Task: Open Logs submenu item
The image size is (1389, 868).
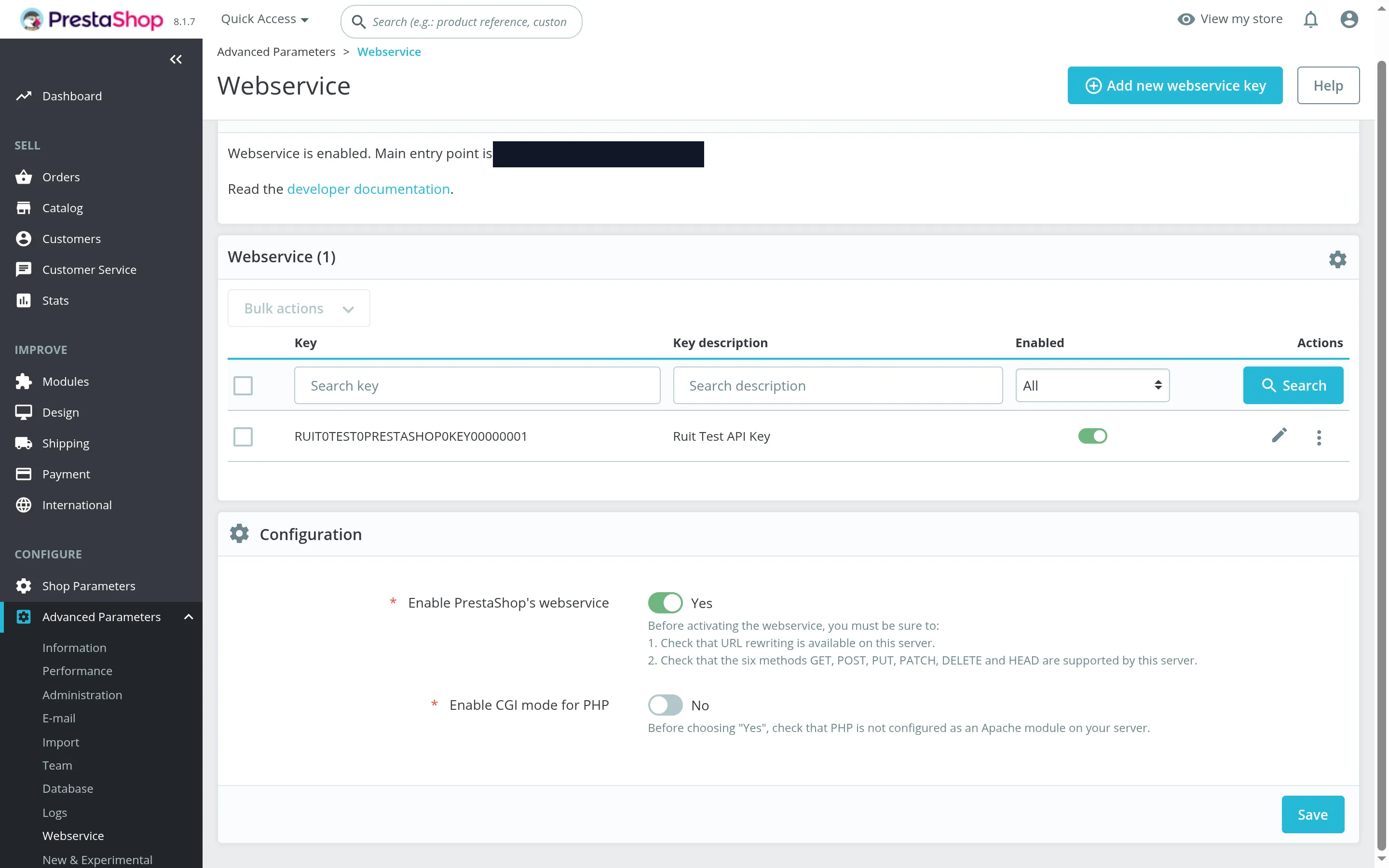Action: click(x=54, y=813)
